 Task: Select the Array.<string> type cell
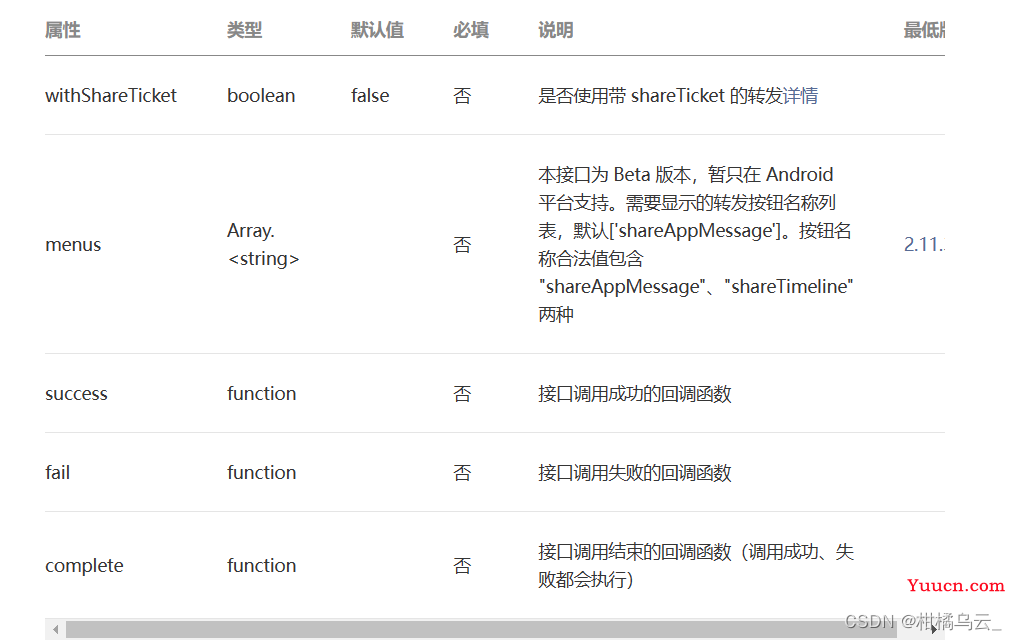pos(263,244)
